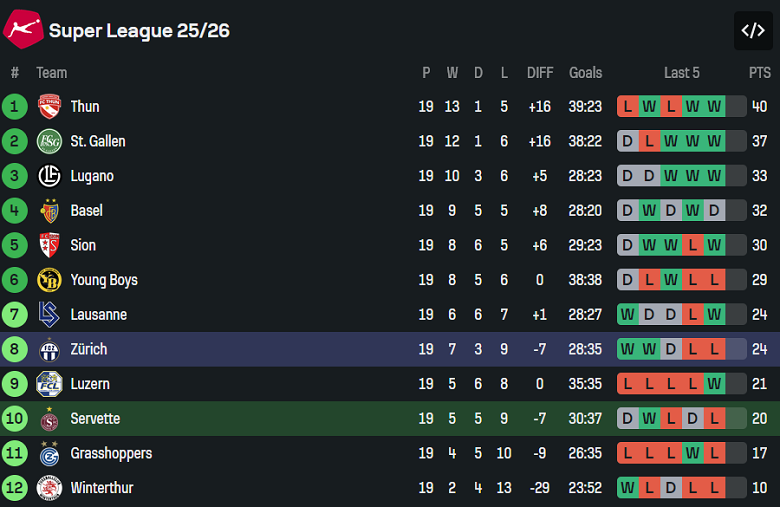Click the Young Boys club crest

pos(49,280)
